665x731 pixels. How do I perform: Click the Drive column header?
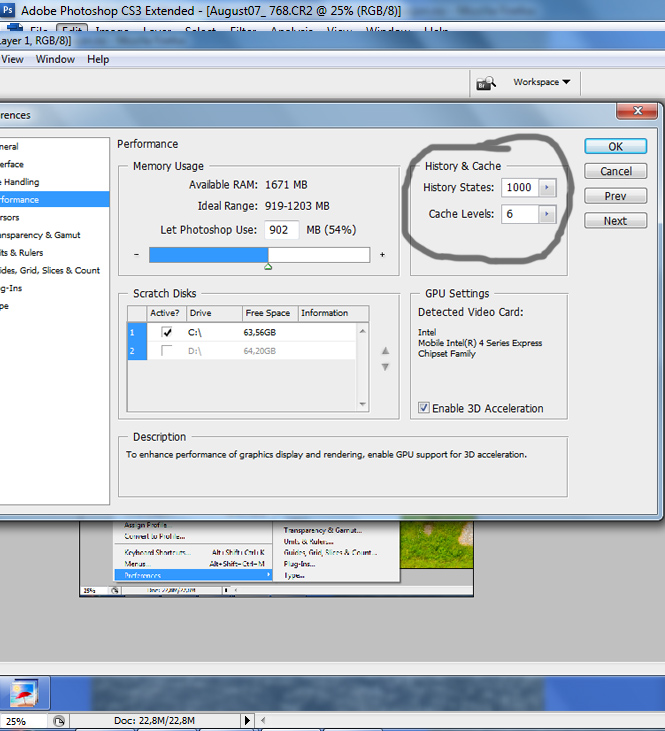point(214,313)
